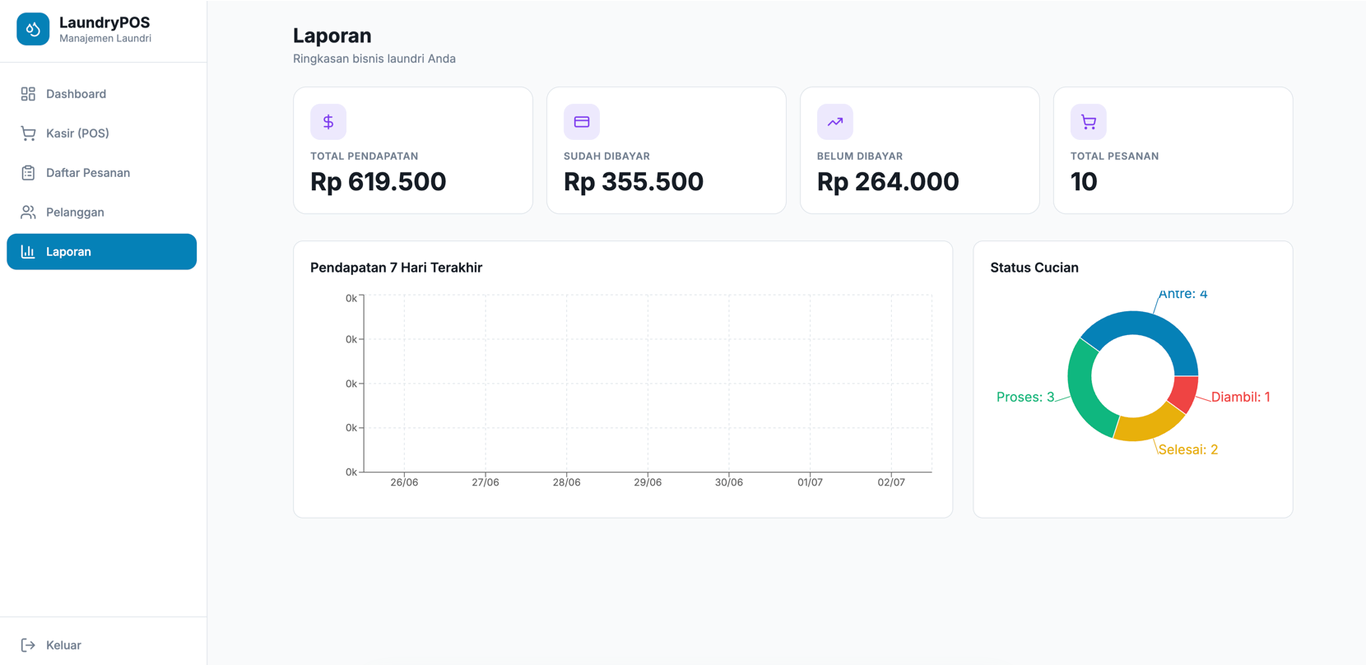Viewport: 1366px width, 665px height.
Task: Click the "Diambil: 1" chart label
Action: pyautogui.click(x=1241, y=397)
